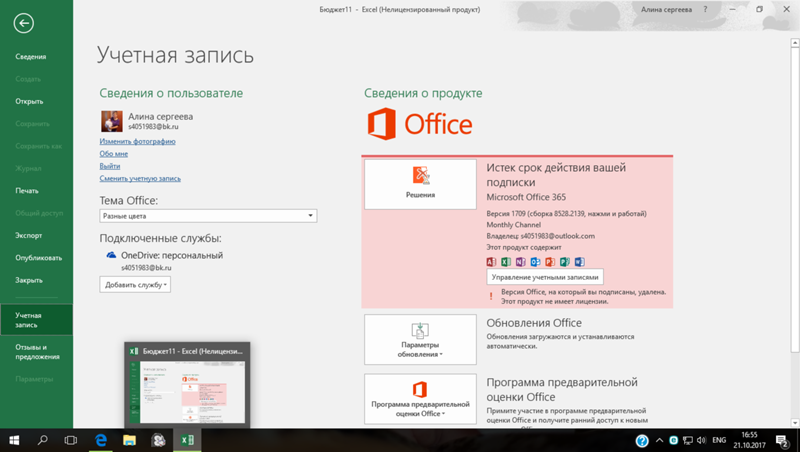Open the "Добавить службу" dropdown button
Image resolution: width=800 pixels, height=452 pixels.
[x=135, y=285]
